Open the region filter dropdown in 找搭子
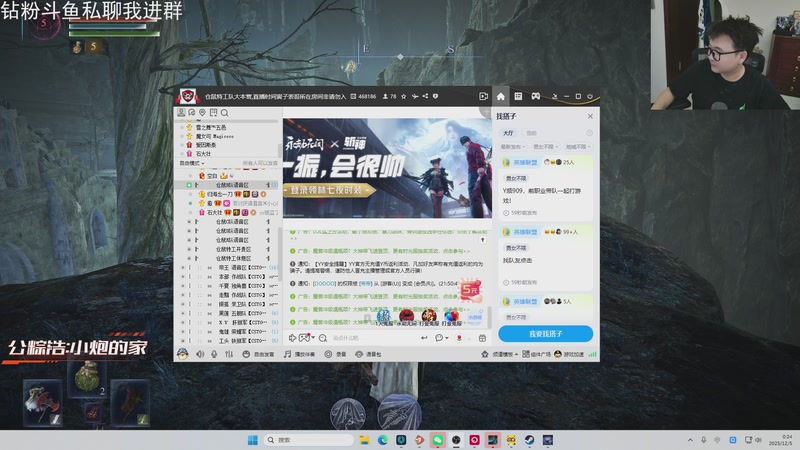The height and width of the screenshot is (450, 800). [x=578, y=146]
